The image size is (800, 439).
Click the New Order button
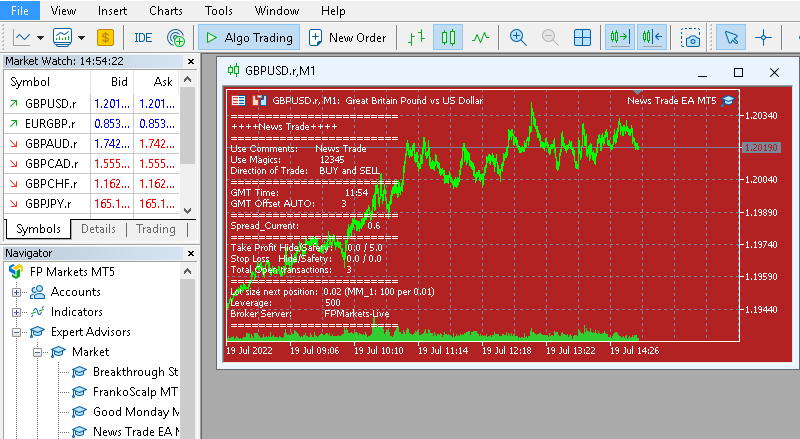point(348,38)
